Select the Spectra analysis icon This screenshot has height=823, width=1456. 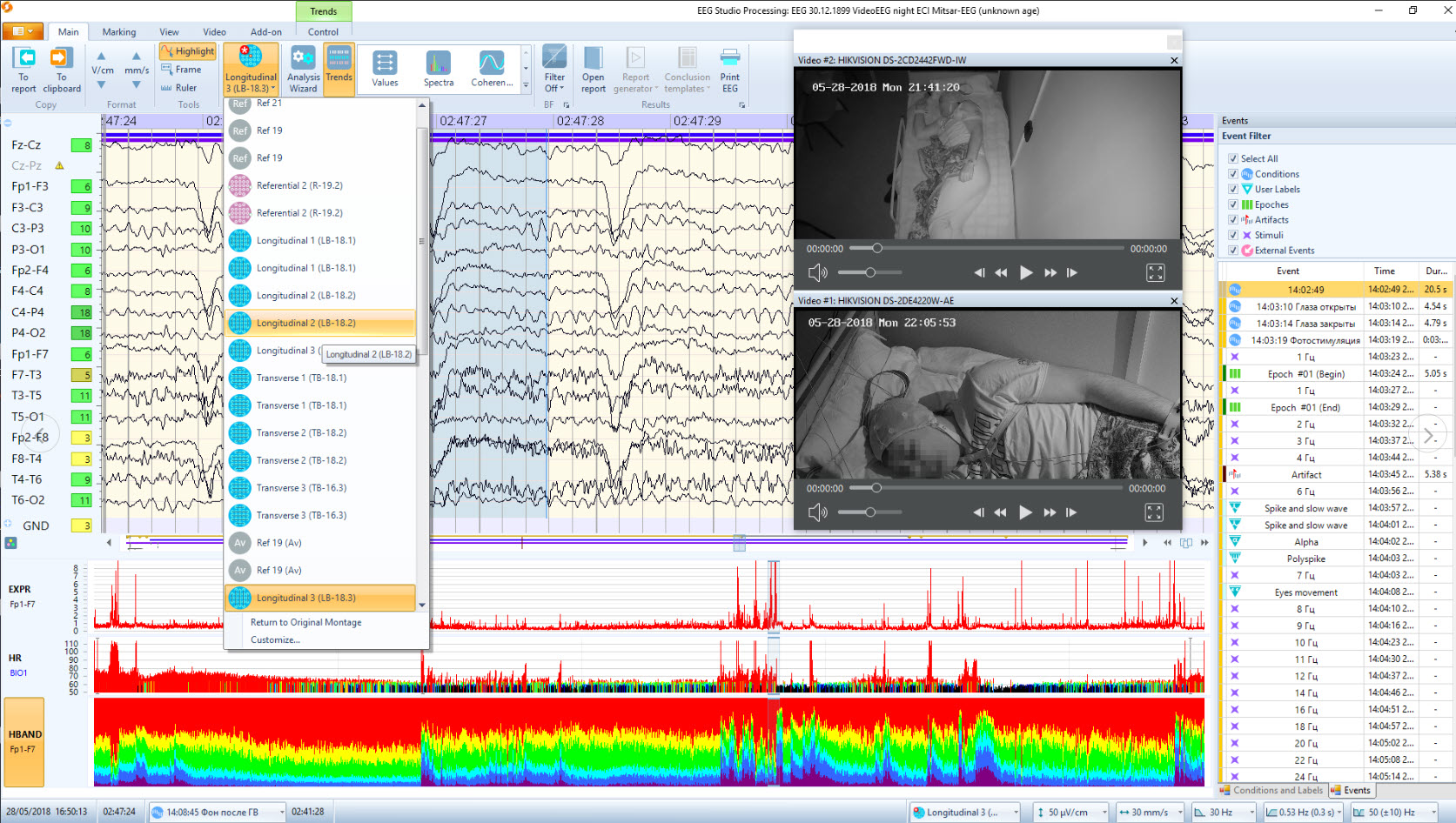point(439,64)
